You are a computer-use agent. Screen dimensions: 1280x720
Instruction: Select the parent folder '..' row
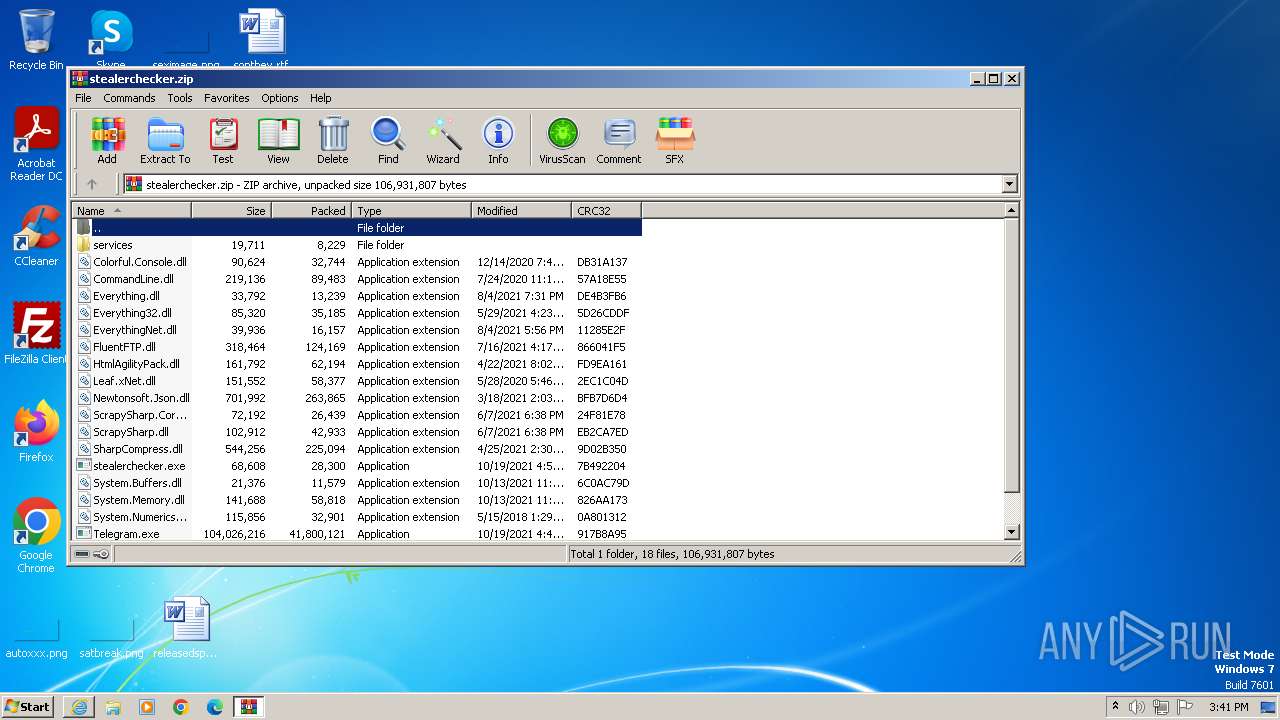(356, 228)
